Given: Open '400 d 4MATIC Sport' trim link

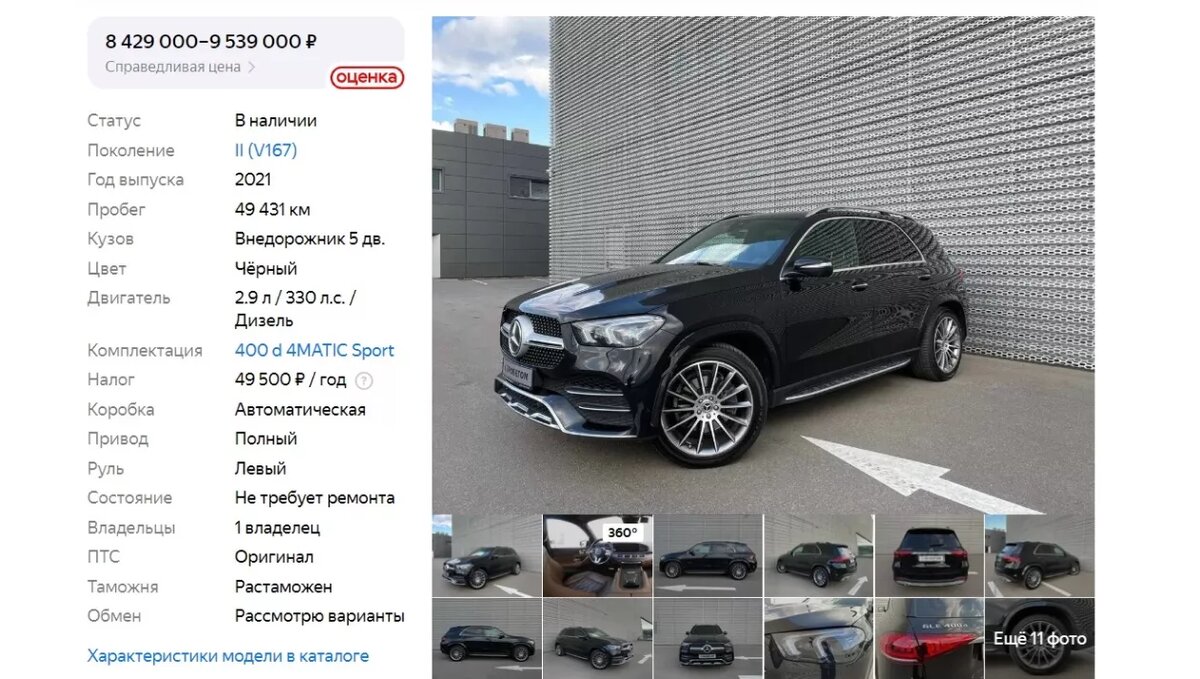Looking at the screenshot, I should point(314,350).
